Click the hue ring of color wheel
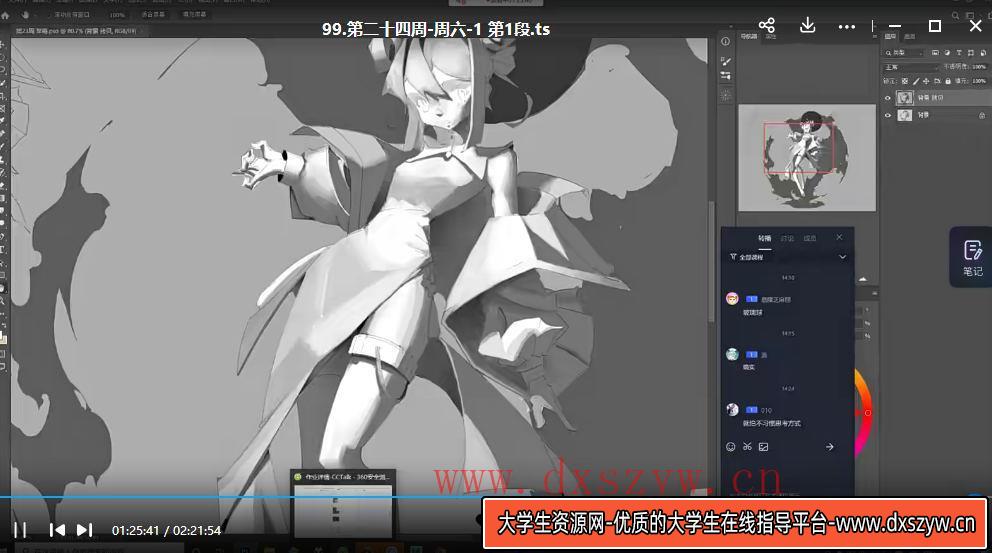Viewport: 992px width, 553px height. pos(865,392)
